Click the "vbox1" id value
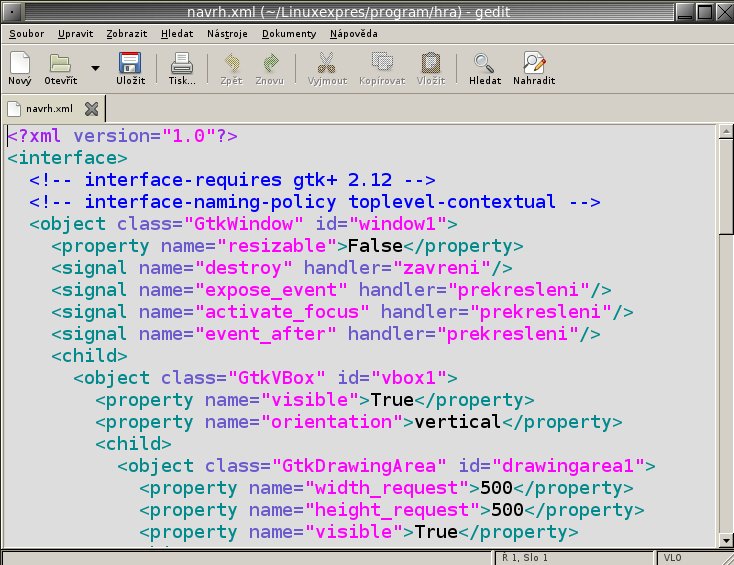The height and width of the screenshot is (565, 734). 409,378
